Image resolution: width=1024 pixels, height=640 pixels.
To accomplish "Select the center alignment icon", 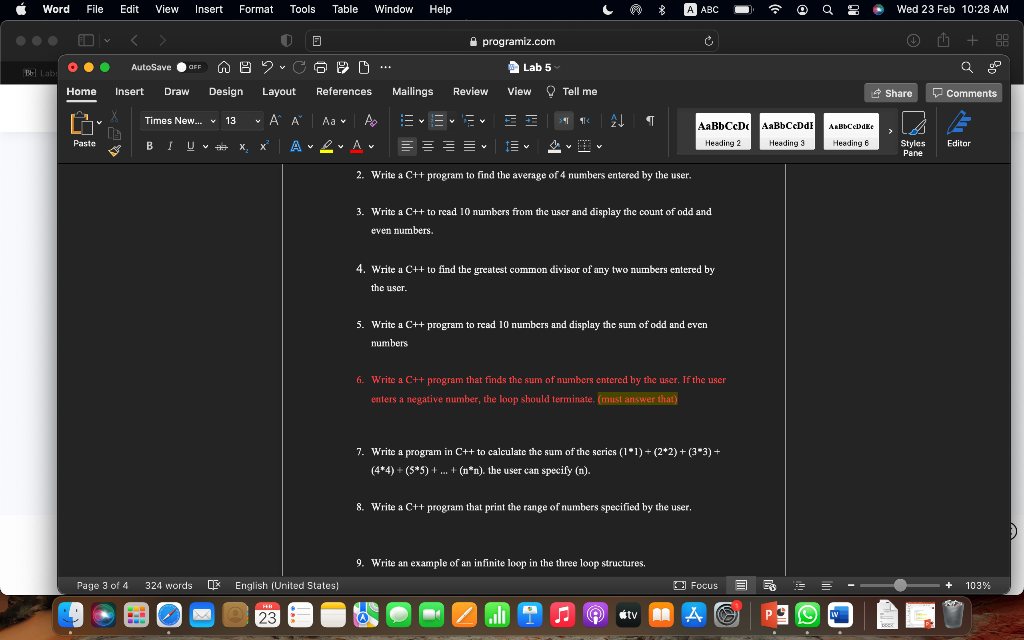I will tap(428, 146).
